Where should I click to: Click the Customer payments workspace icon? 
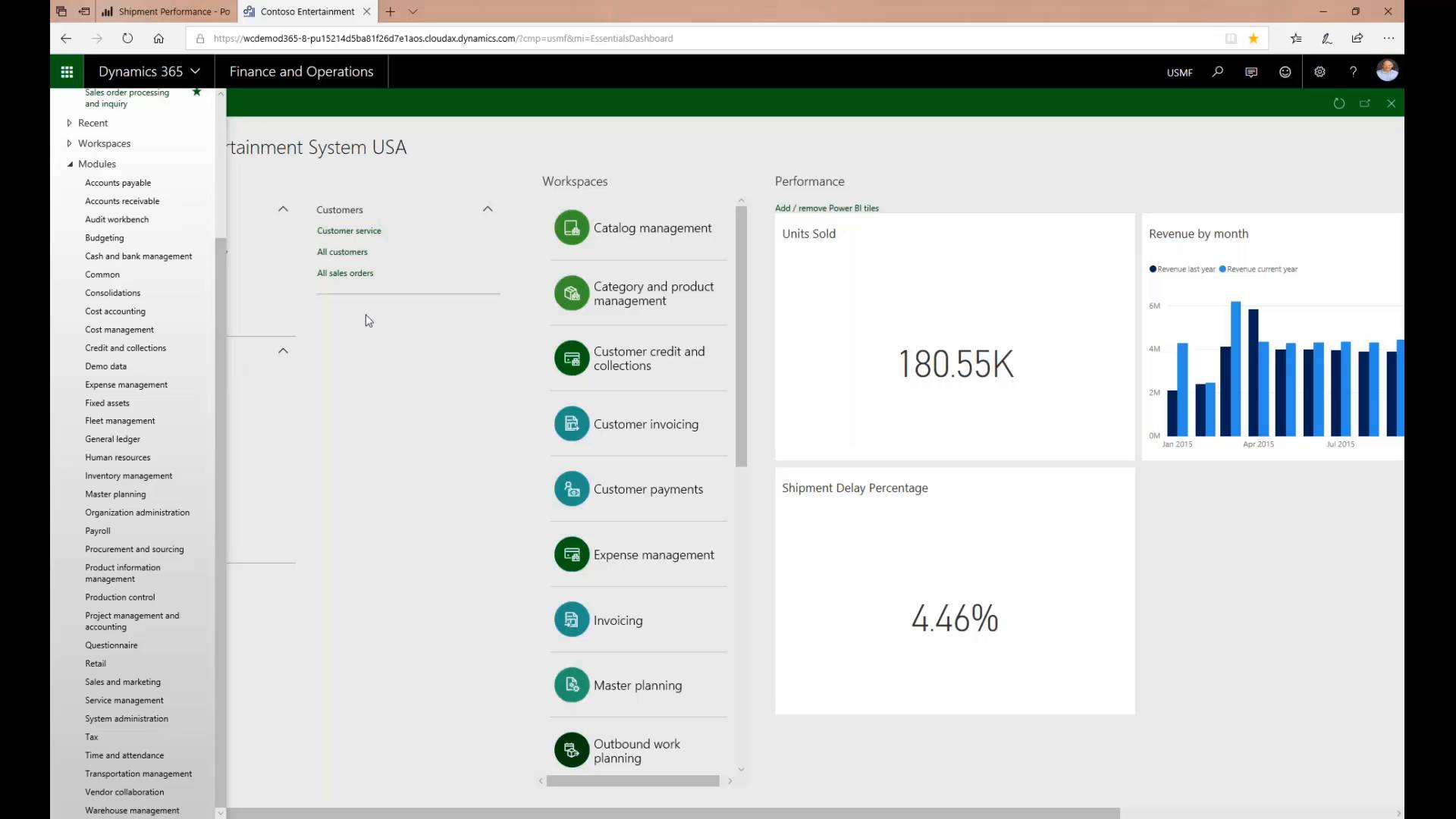pyautogui.click(x=572, y=490)
